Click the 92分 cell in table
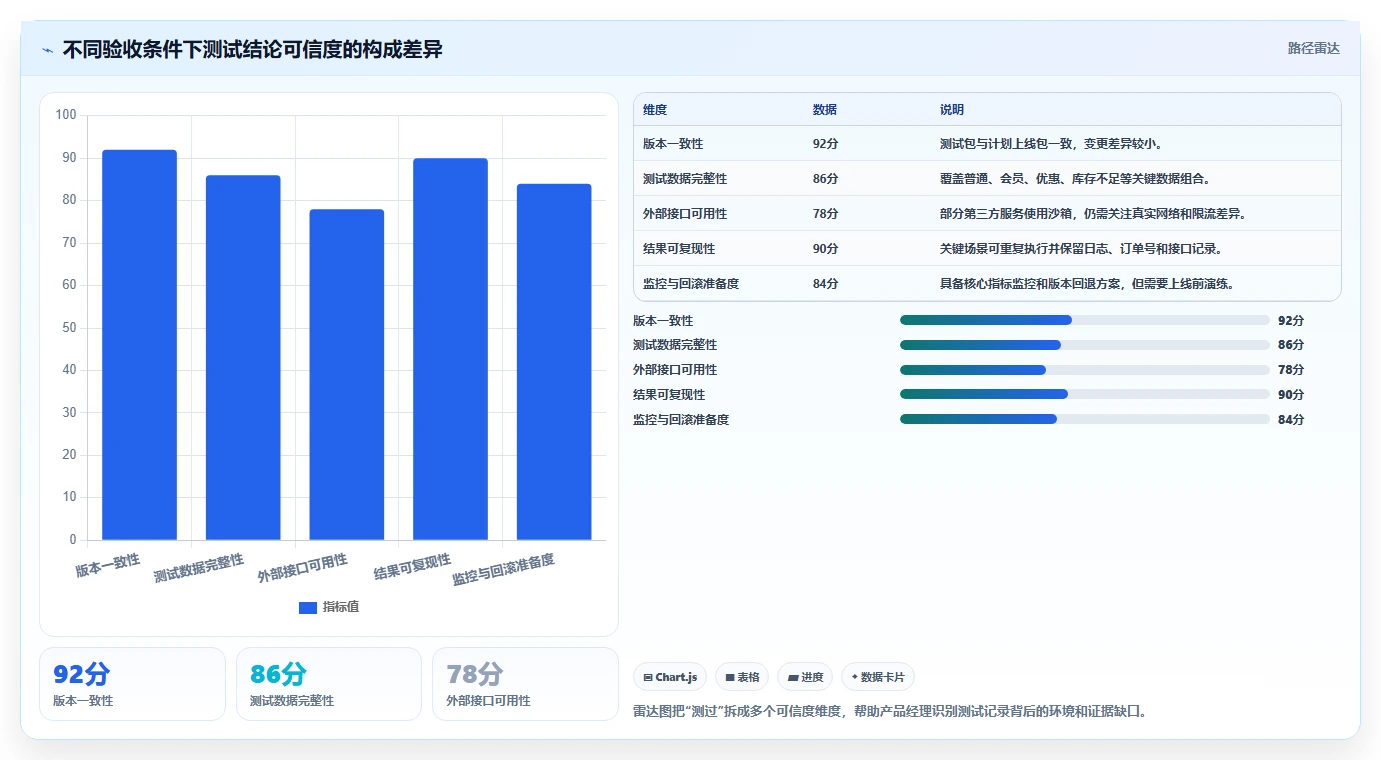Screen dimensions: 1381x760 point(826,144)
